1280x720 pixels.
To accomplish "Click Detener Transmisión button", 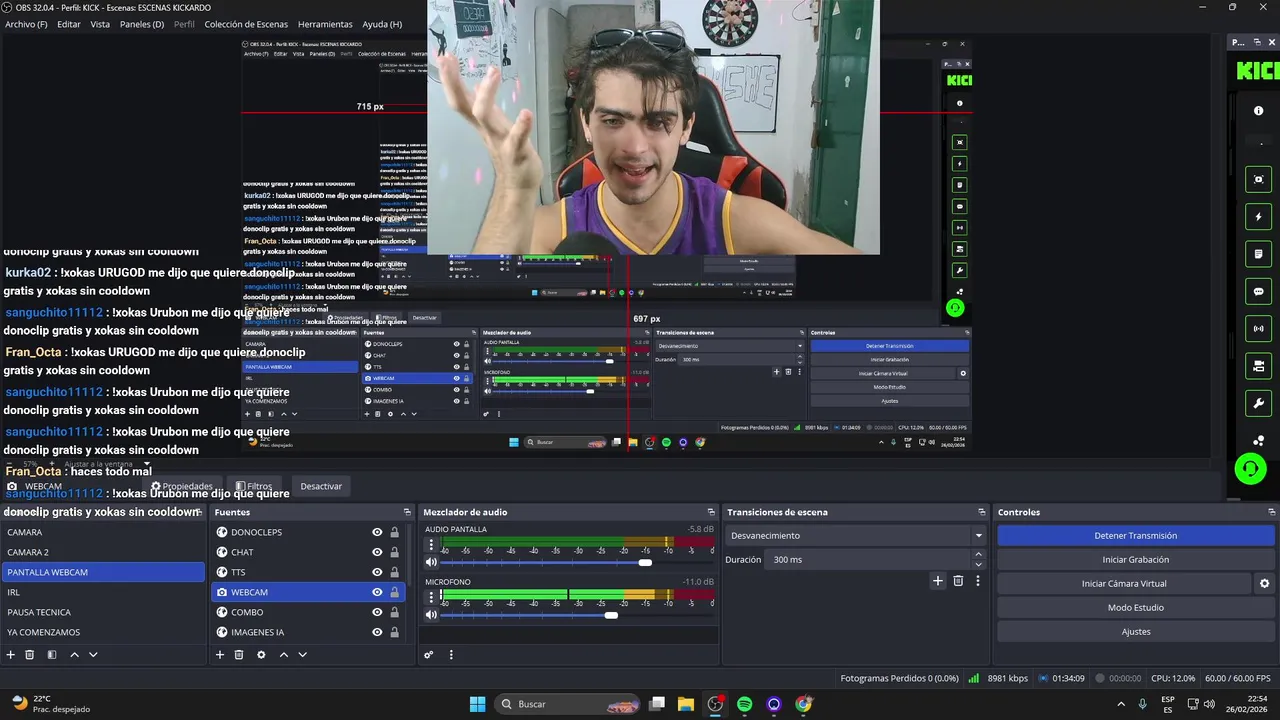I will pos(1135,536).
